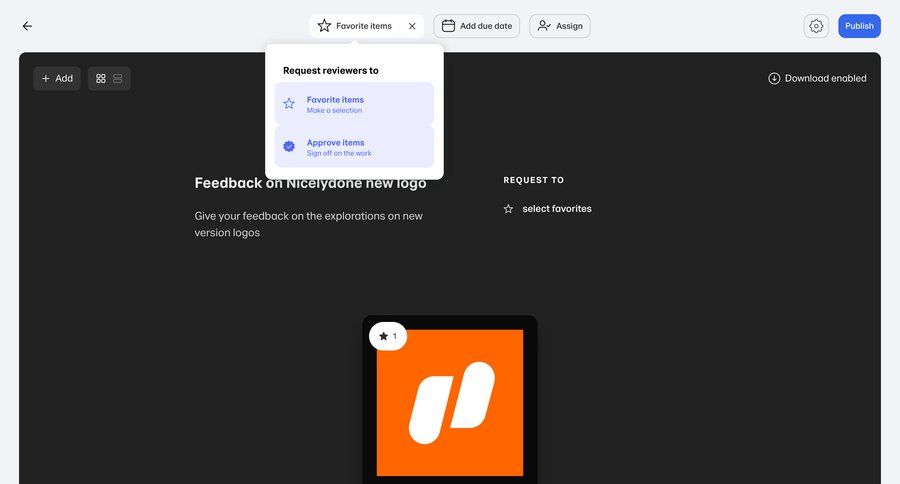This screenshot has height=484, width=900.
Task: Switch to grid view layout
Action: 101,79
